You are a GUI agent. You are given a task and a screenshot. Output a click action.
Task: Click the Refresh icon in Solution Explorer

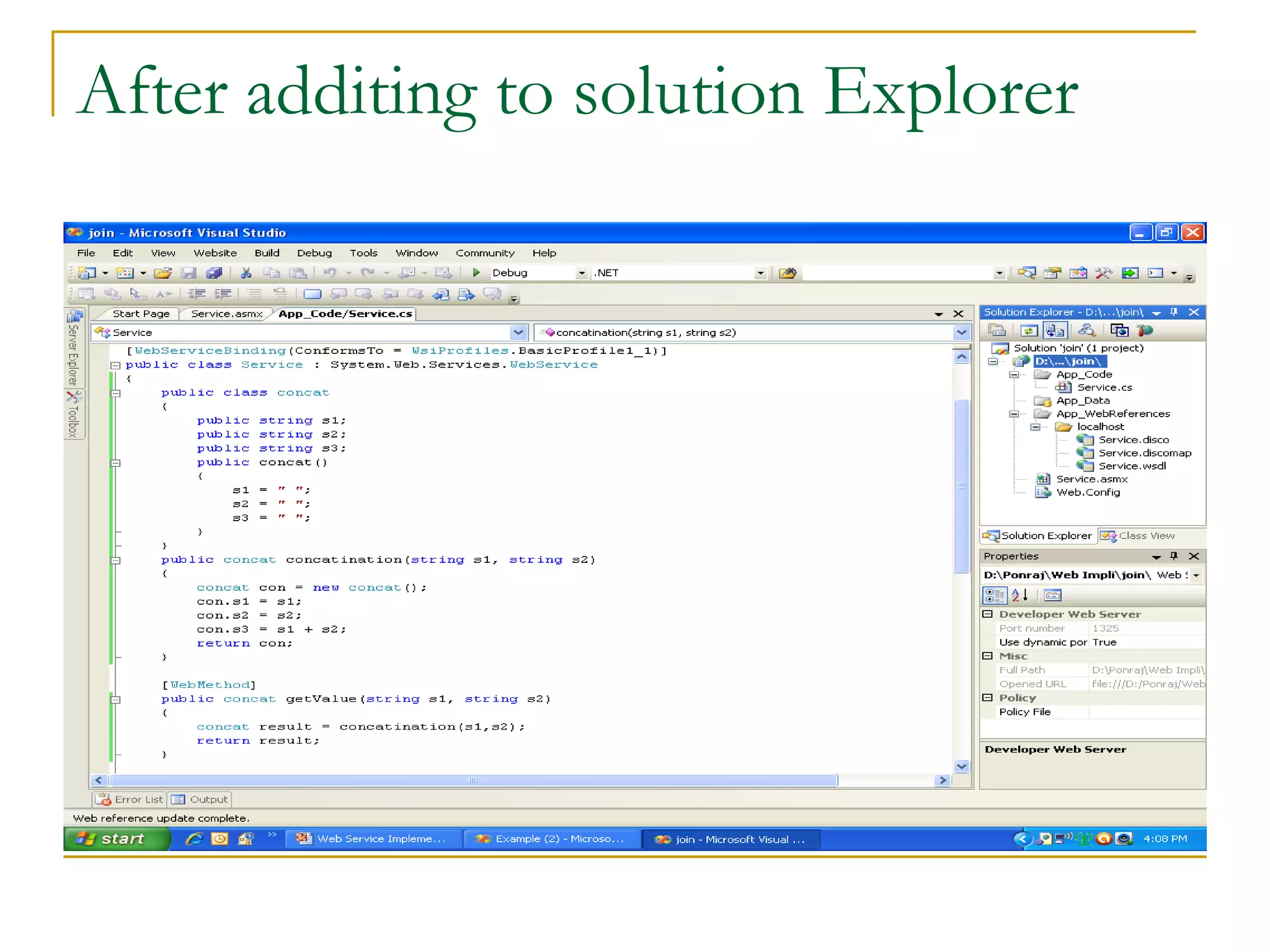click(x=1029, y=330)
